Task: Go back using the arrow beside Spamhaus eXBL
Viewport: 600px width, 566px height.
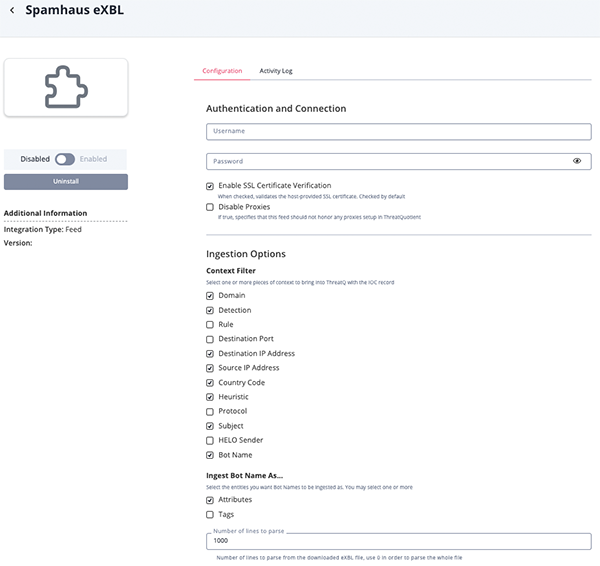Action: (x=12, y=10)
